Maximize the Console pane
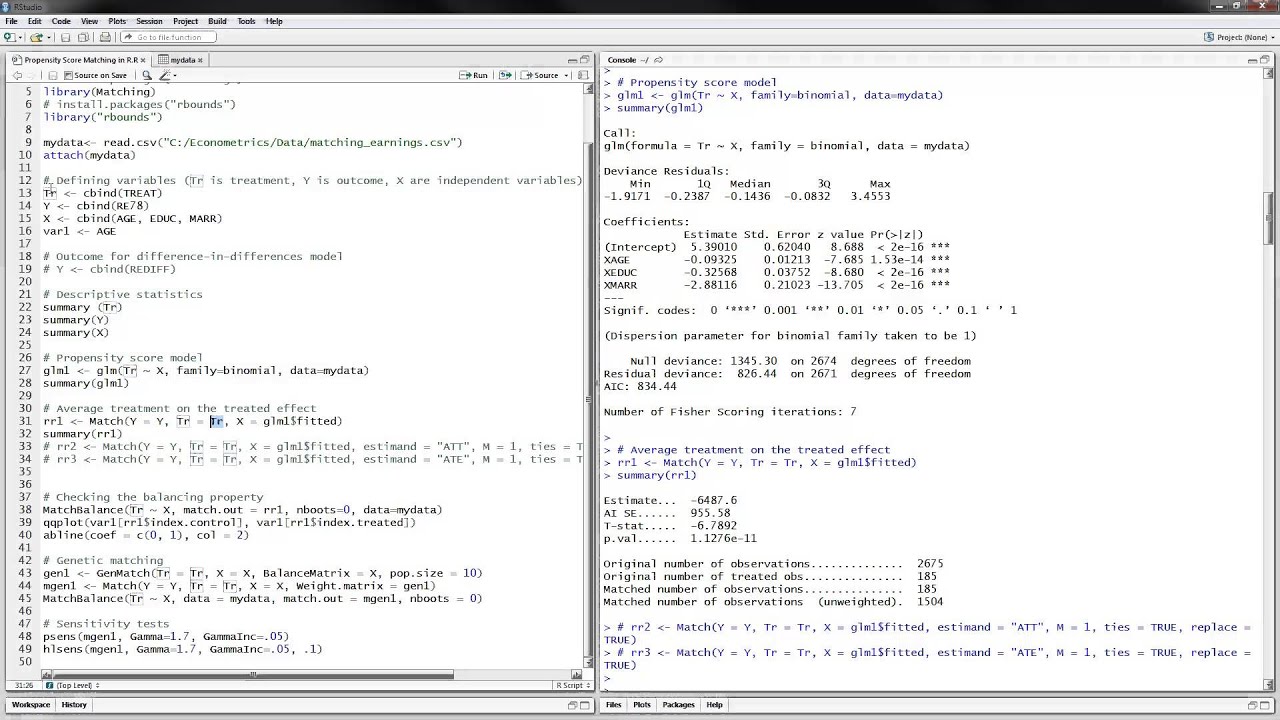The width and height of the screenshot is (1280, 720). [1265, 60]
